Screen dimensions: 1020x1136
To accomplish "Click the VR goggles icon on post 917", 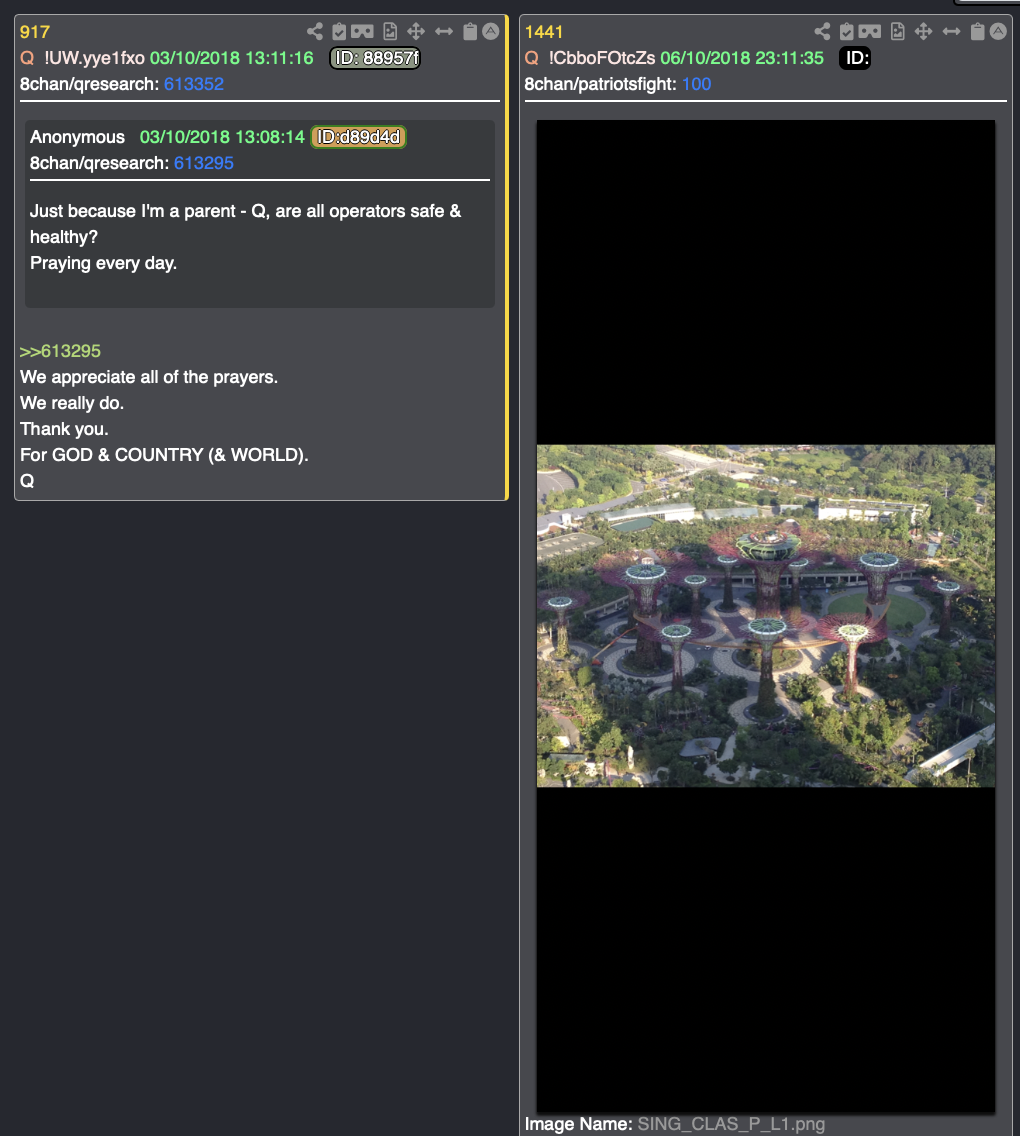I will tap(362, 31).
